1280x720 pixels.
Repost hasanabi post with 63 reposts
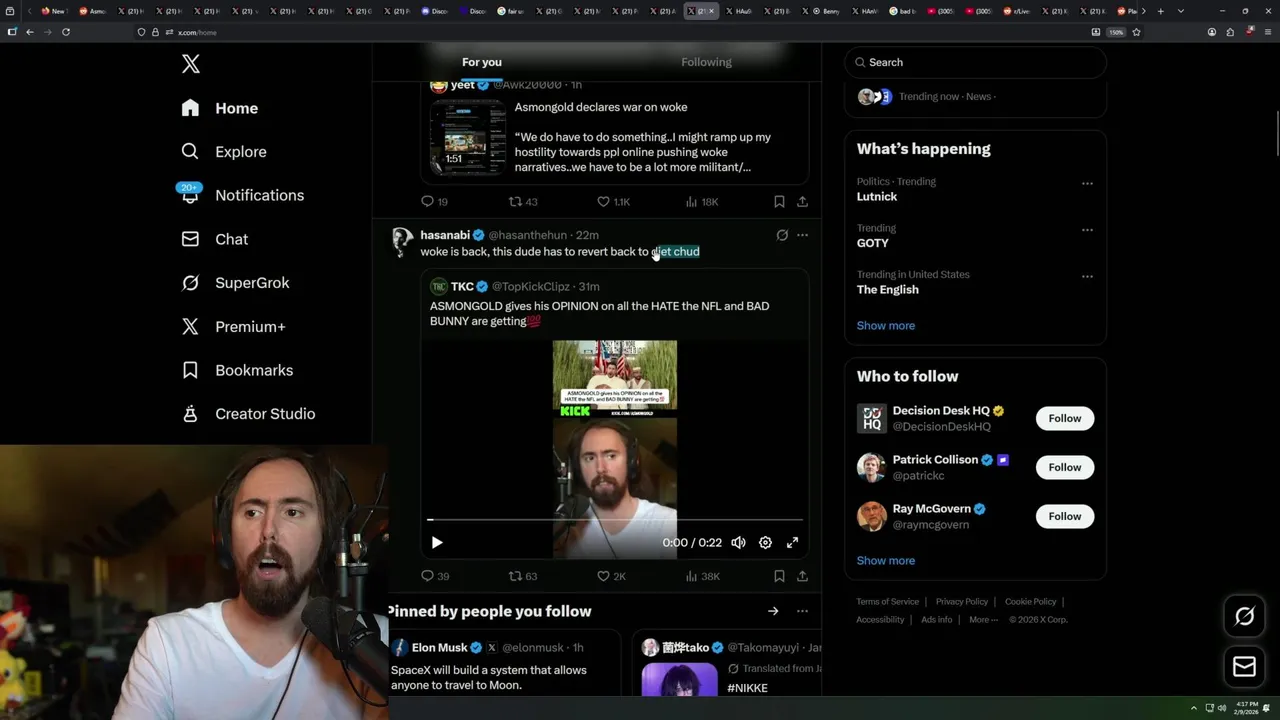click(523, 576)
